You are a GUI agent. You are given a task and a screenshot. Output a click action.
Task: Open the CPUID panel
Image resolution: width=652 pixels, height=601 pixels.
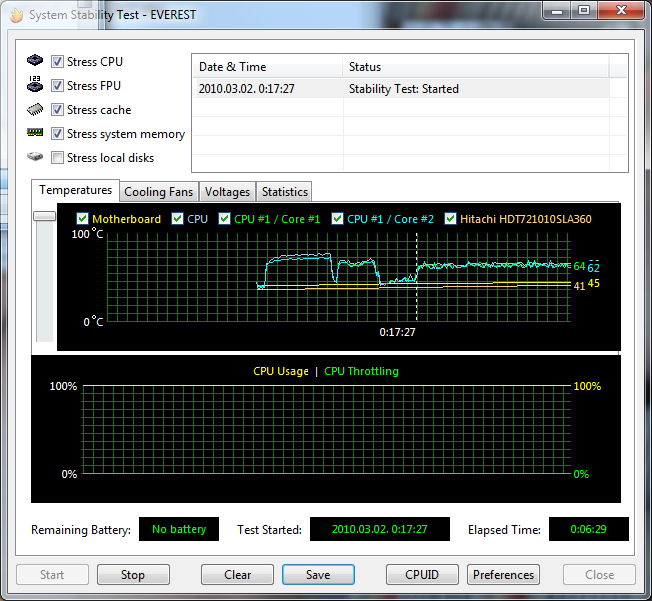click(422, 574)
